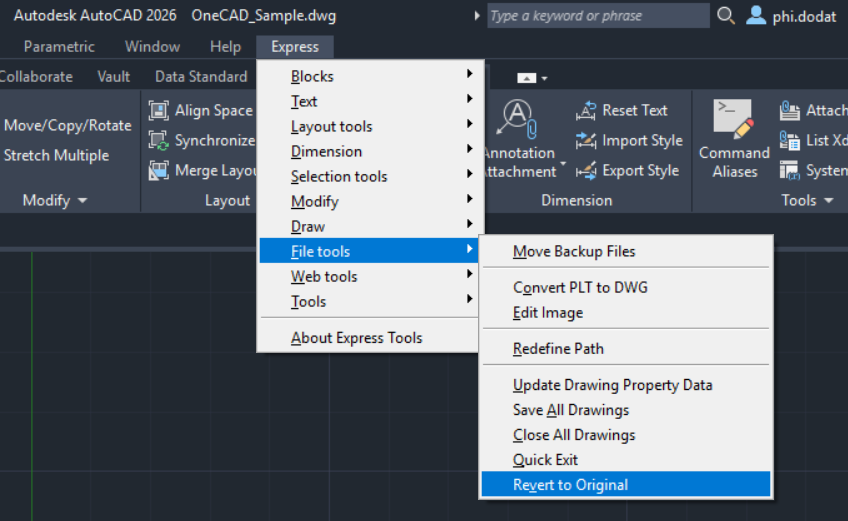
Task: Click the Import Style icon
Action: click(x=586, y=141)
